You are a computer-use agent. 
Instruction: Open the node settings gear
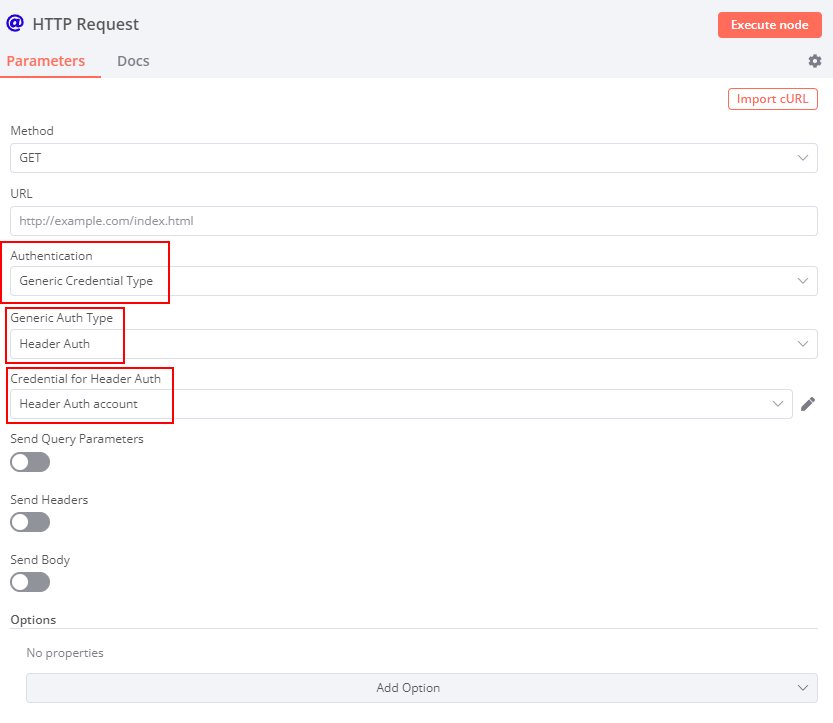click(814, 61)
